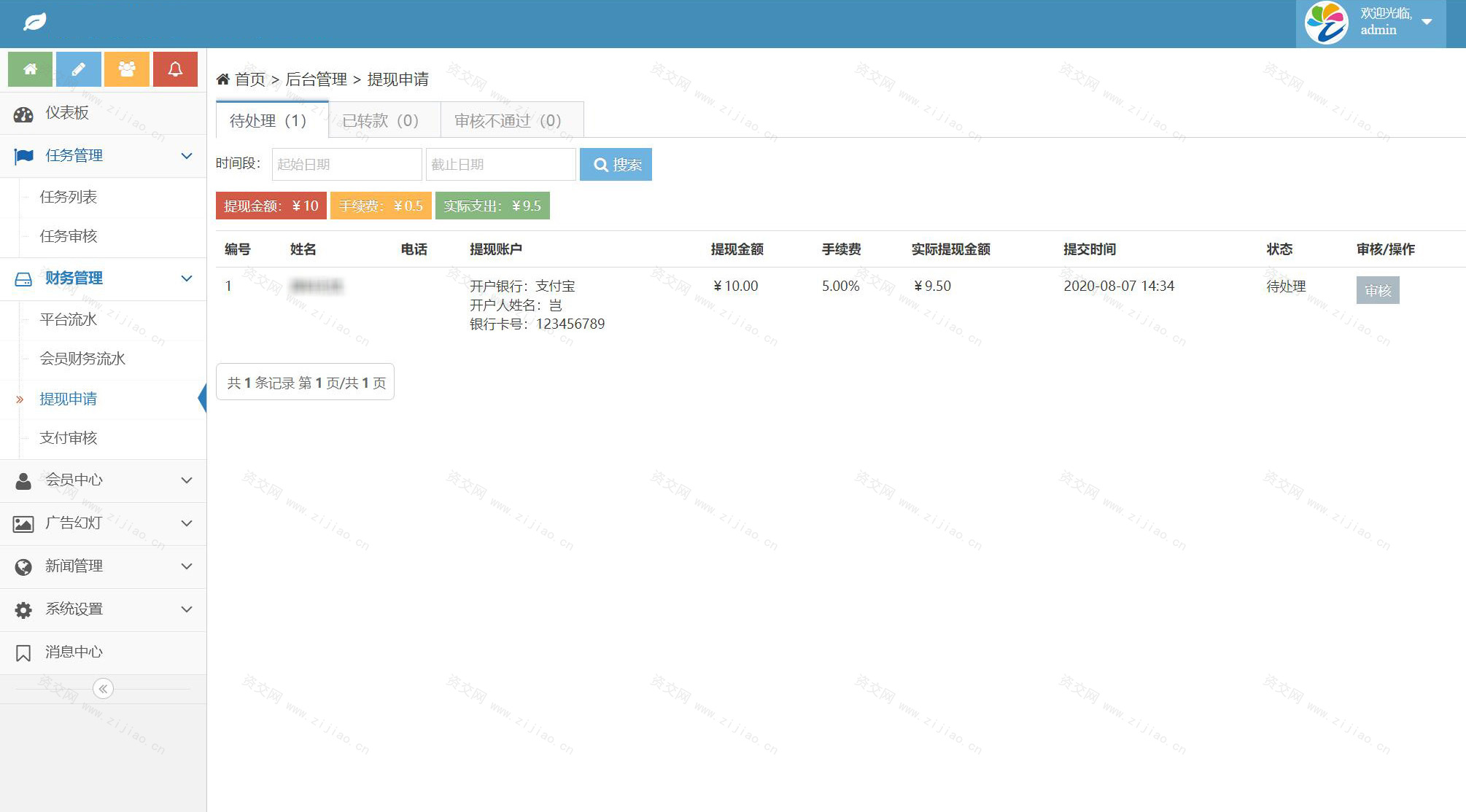Image resolution: width=1466 pixels, height=812 pixels.
Task: Click the picture icon beside 广告幻灯
Action: click(23, 524)
